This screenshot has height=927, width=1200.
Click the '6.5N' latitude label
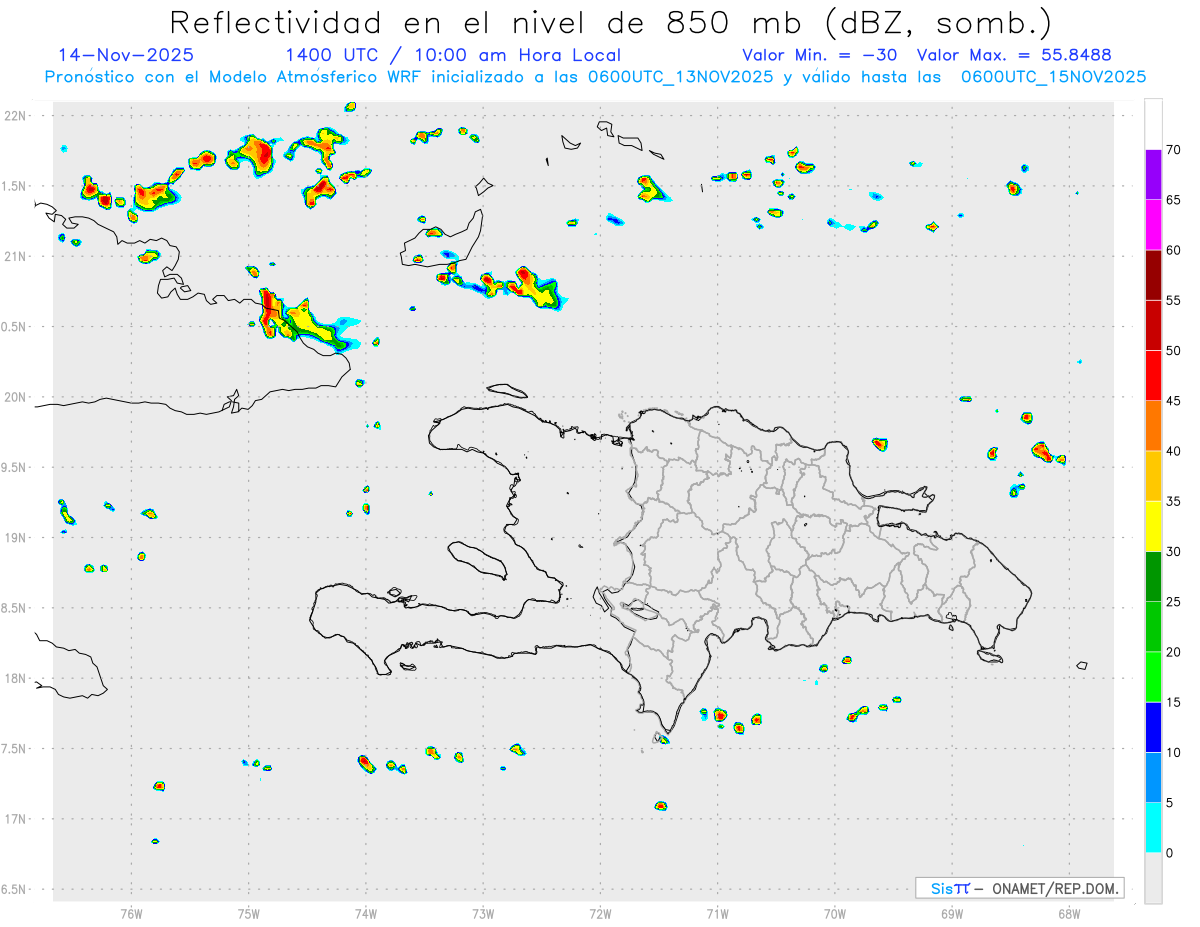[x=15, y=889]
